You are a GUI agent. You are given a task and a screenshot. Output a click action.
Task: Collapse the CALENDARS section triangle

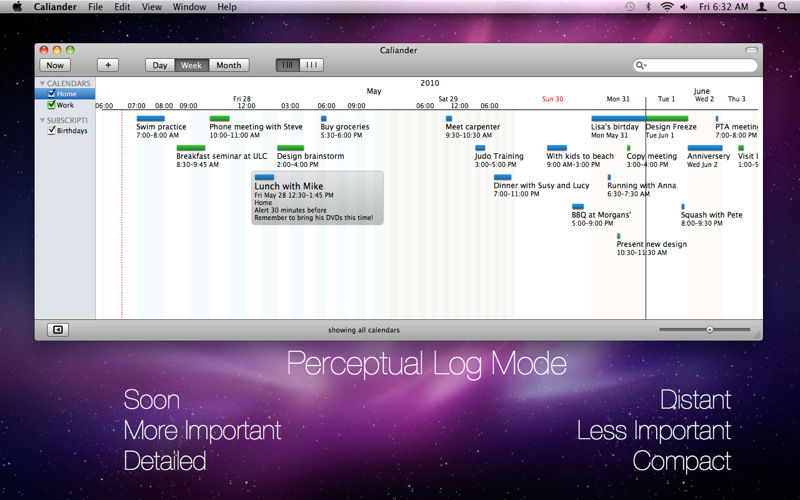point(42,83)
